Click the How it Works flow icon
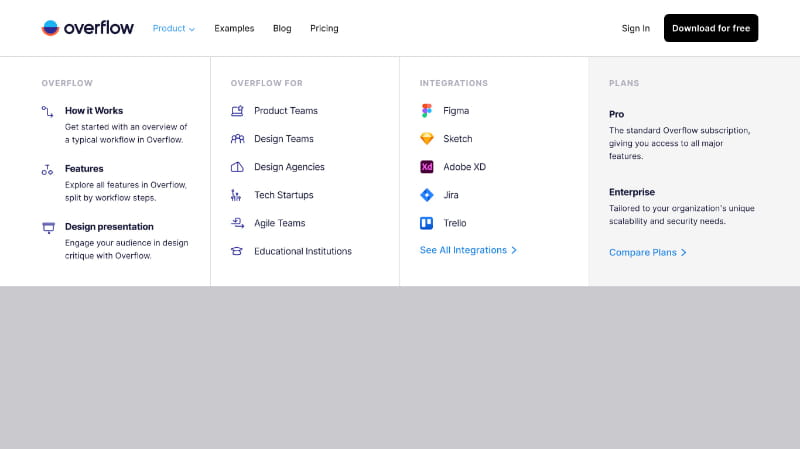Image resolution: width=800 pixels, height=449 pixels. pos(47,111)
